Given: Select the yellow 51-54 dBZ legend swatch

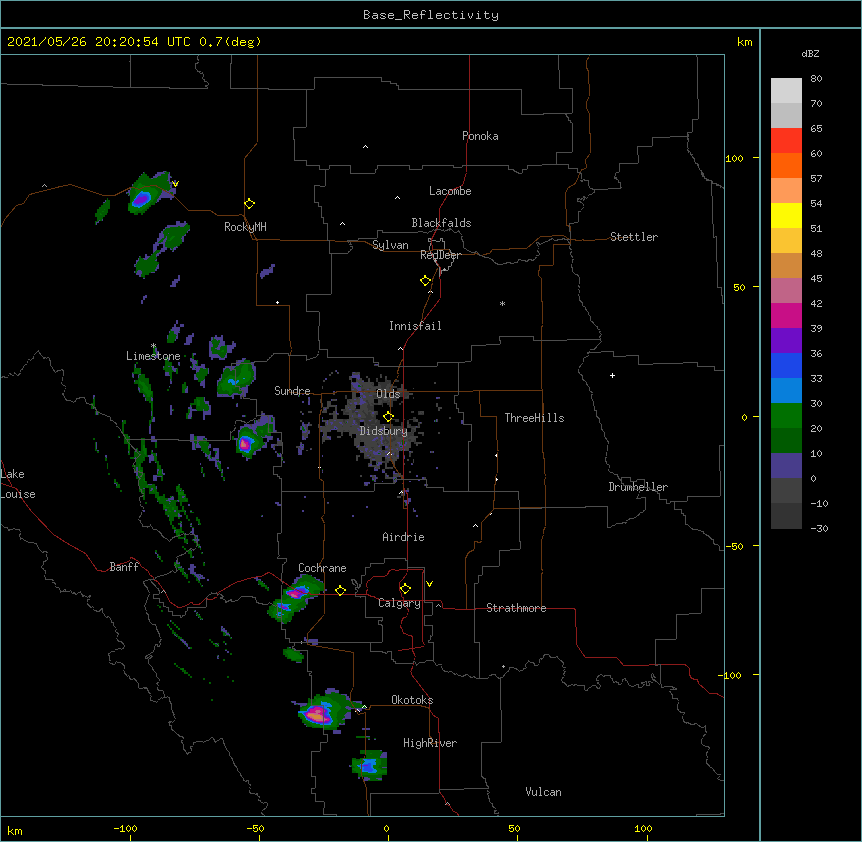Looking at the screenshot, I should [x=786, y=215].
